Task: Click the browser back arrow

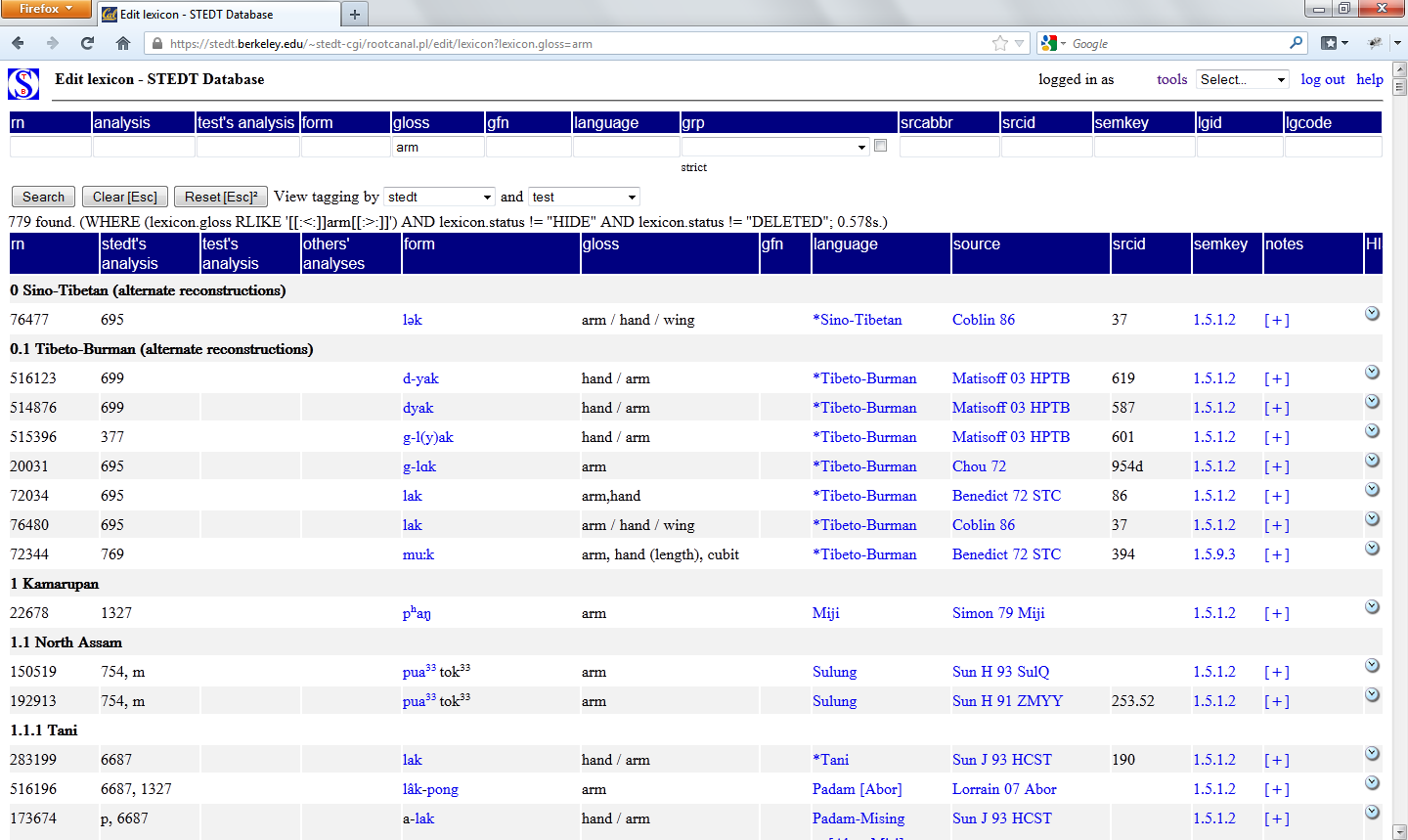Action: pos(19,43)
